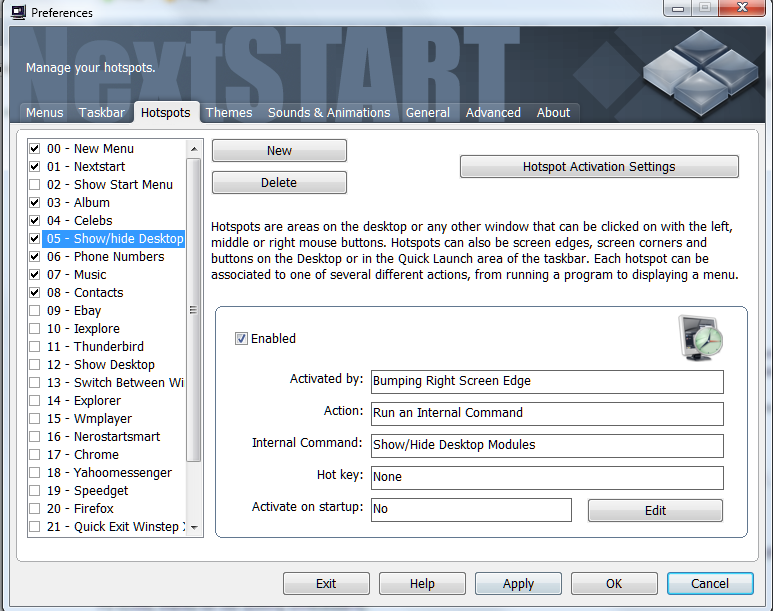Go to the Advanced tab
The image size is (773, 611).
coord(493,113)
